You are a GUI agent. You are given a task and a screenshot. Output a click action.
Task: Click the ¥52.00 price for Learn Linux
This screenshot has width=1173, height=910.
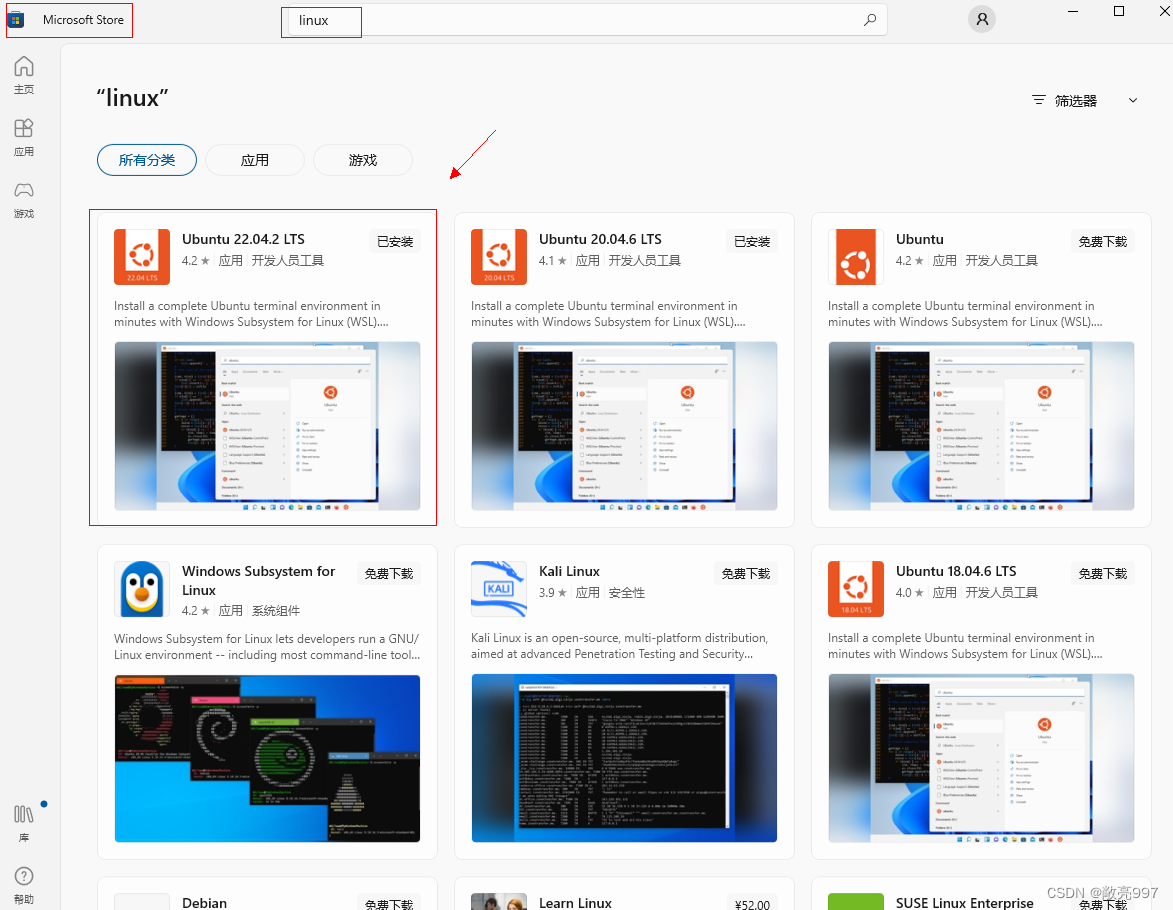[x=752, y=904]
